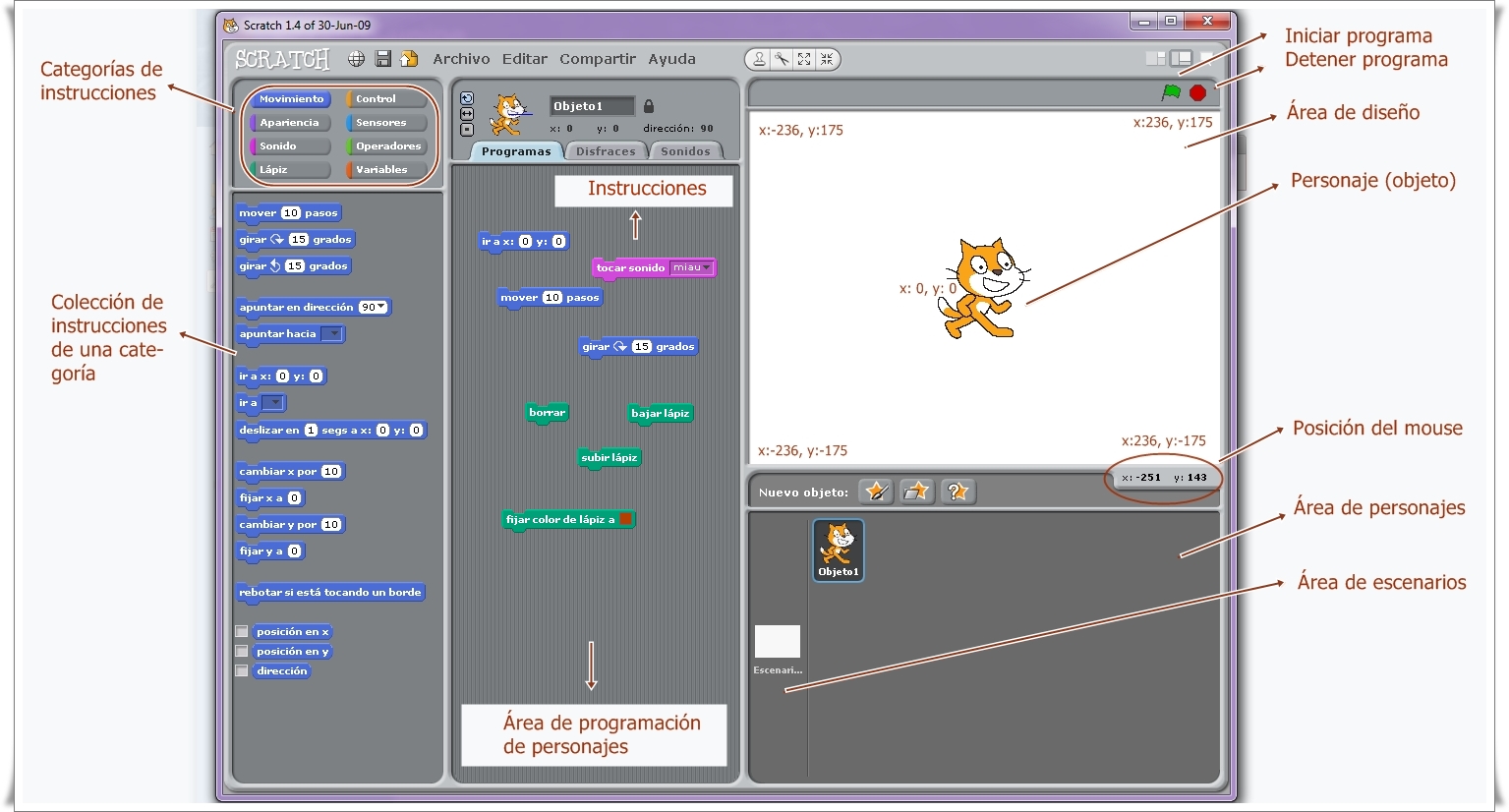This screenshot has width=1509, height=812.
Task: Select the shrink sprite tool
Action: point(827,59)
